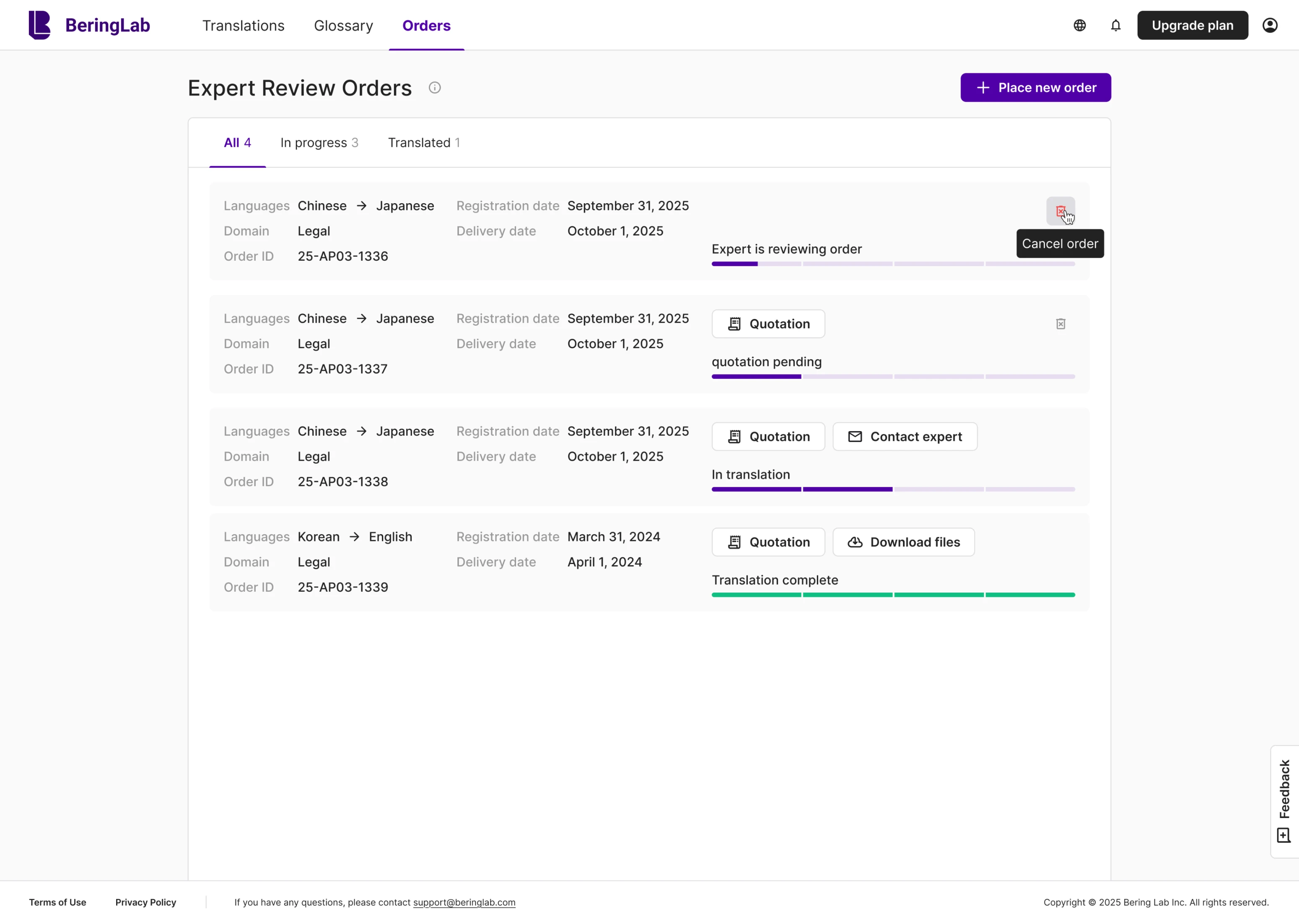1299x924 pixels.
Task: Open the support@beringlab.com email link
Action: (x=464, y=902)
